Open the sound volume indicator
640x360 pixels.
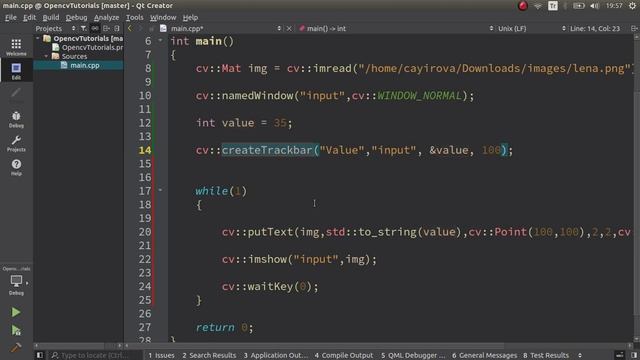pos(595,6)
